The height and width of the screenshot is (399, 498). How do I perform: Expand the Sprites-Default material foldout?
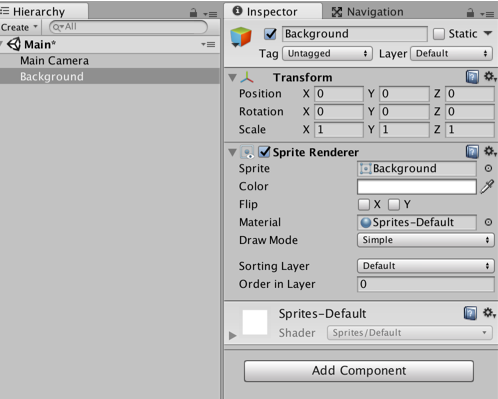coord(232,335)
